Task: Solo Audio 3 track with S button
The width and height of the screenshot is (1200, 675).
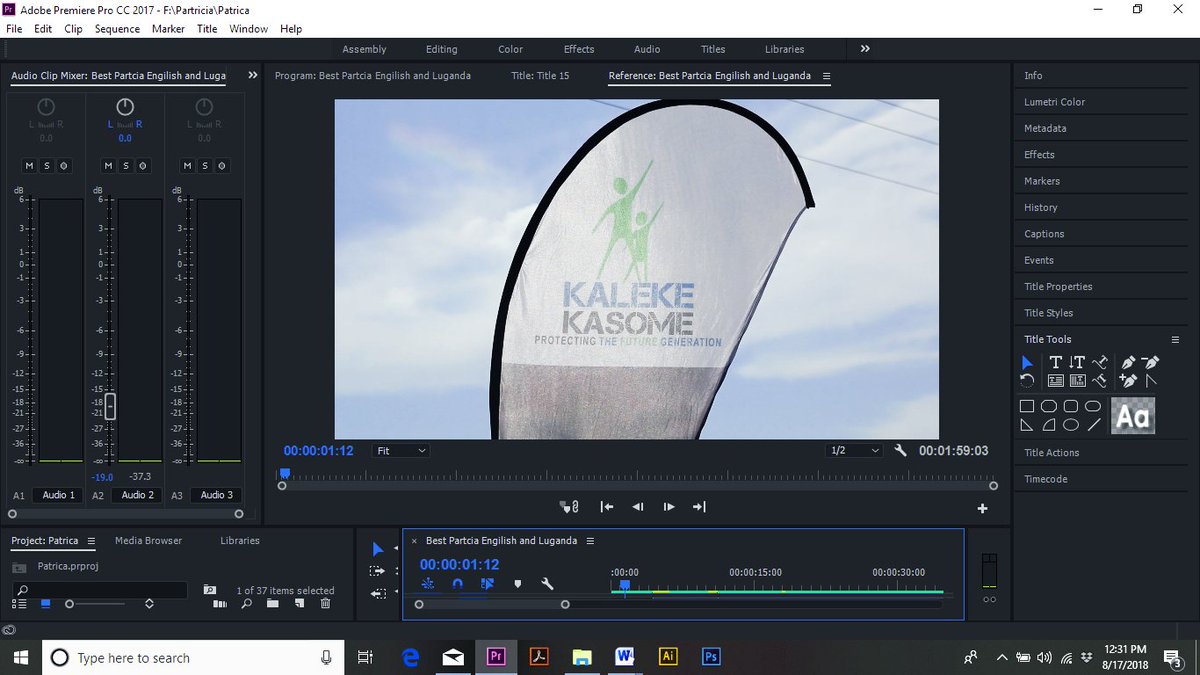Action: click(205, 165)
